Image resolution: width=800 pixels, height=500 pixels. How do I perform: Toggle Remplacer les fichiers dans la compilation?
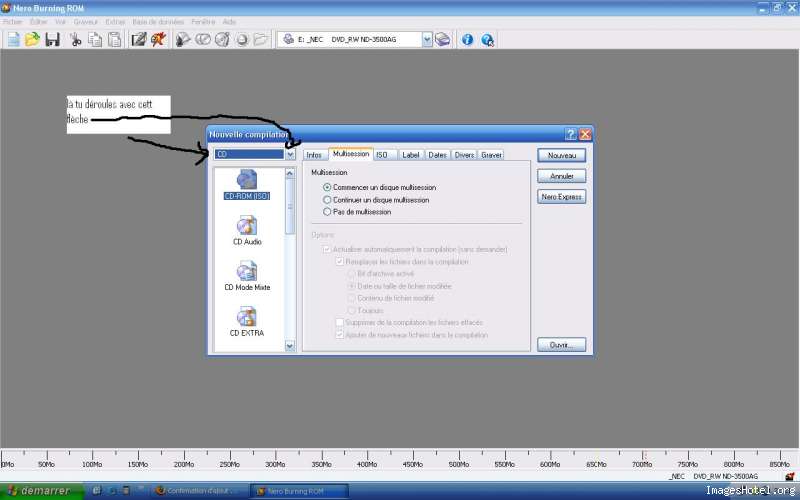click(339, 262)
